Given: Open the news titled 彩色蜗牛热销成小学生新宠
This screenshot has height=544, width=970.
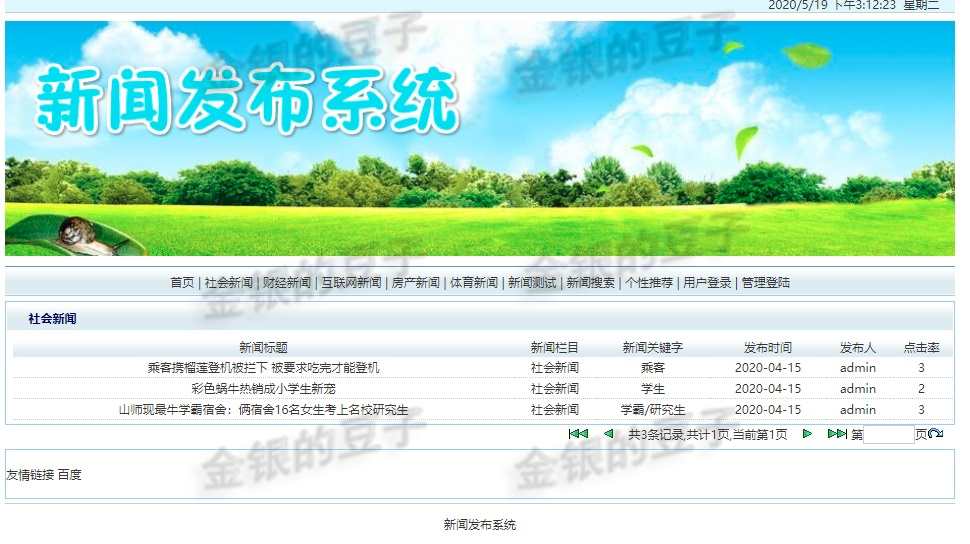Looking at the screenshot, I should pos(264,389).
